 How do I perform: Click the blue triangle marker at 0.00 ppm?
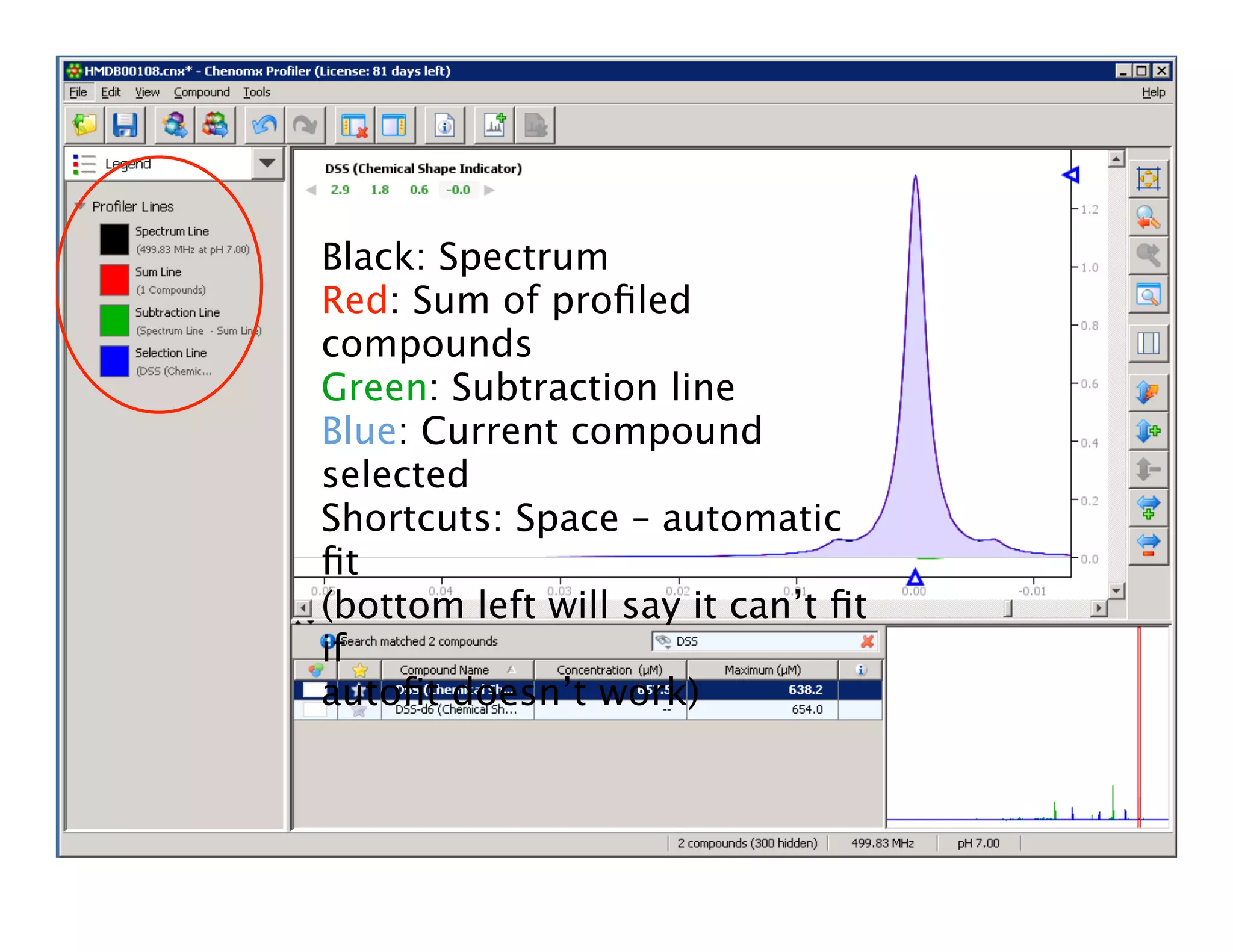coord(915,577)
